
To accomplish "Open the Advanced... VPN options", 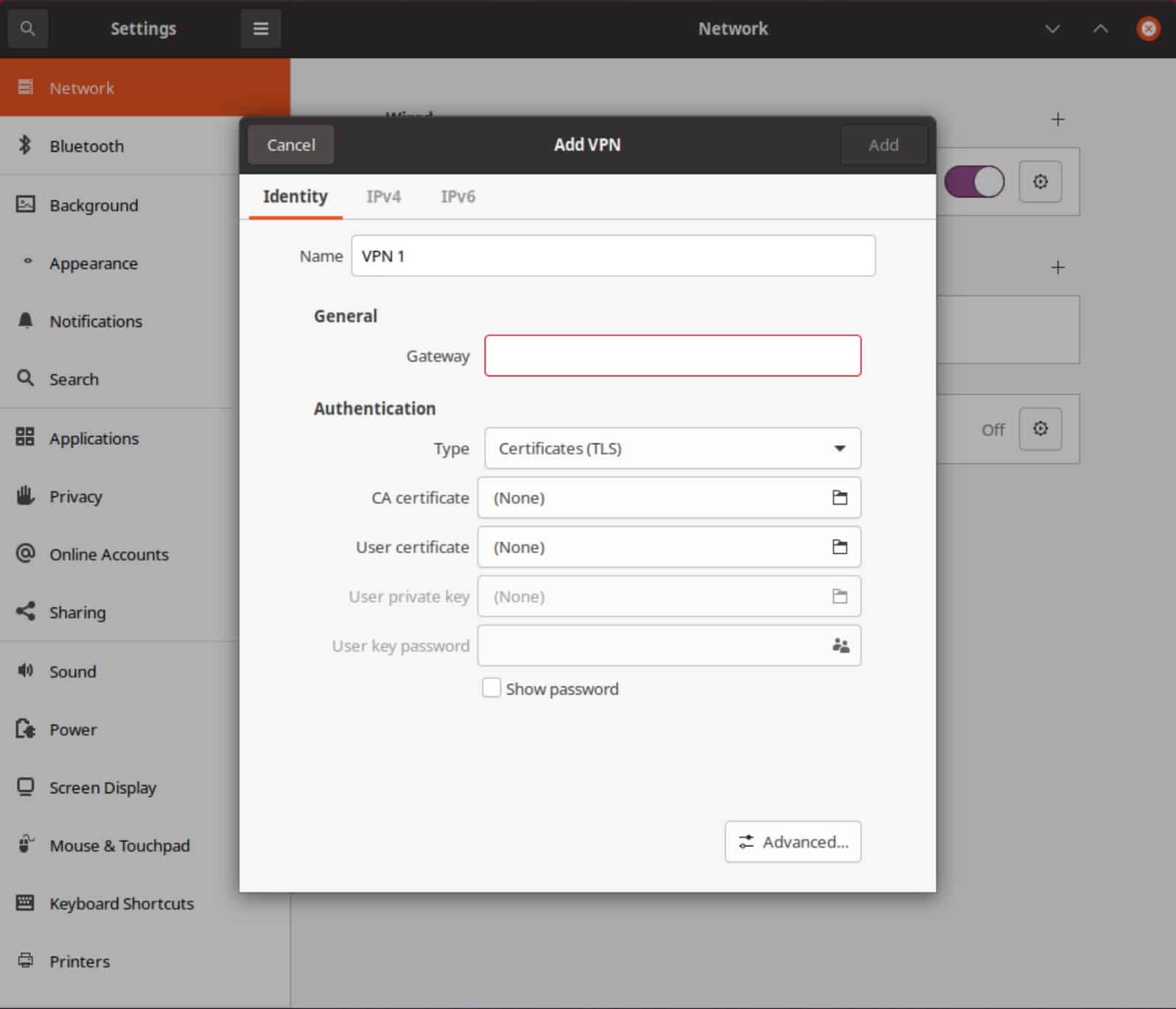I will pos(793,842).
